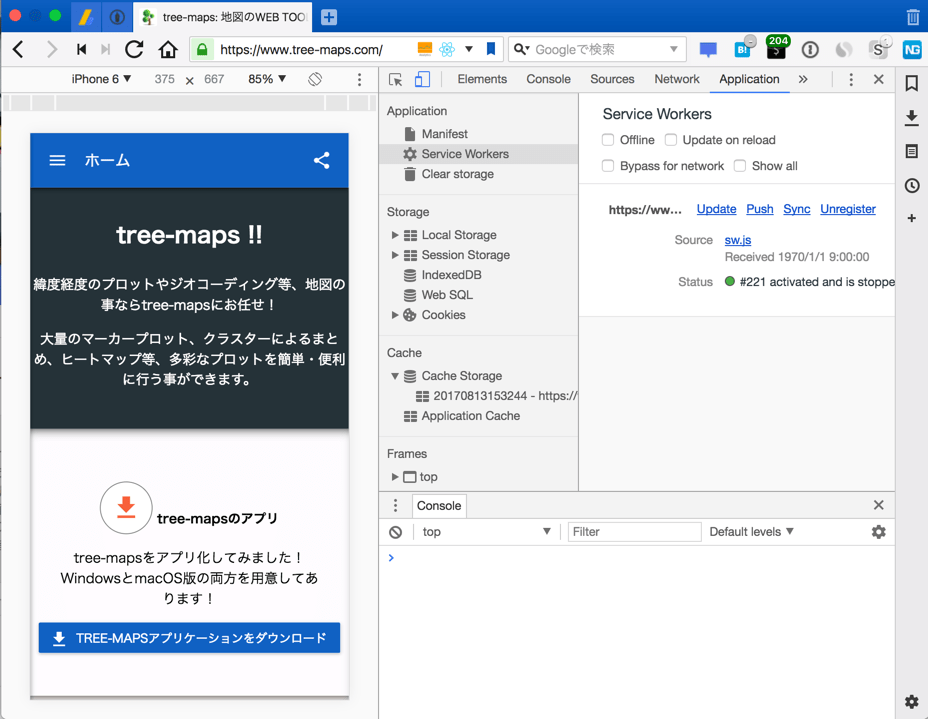Screen dimensions: 928x719
Task: Check the Show all checkbox
Action: coord(740,166)
